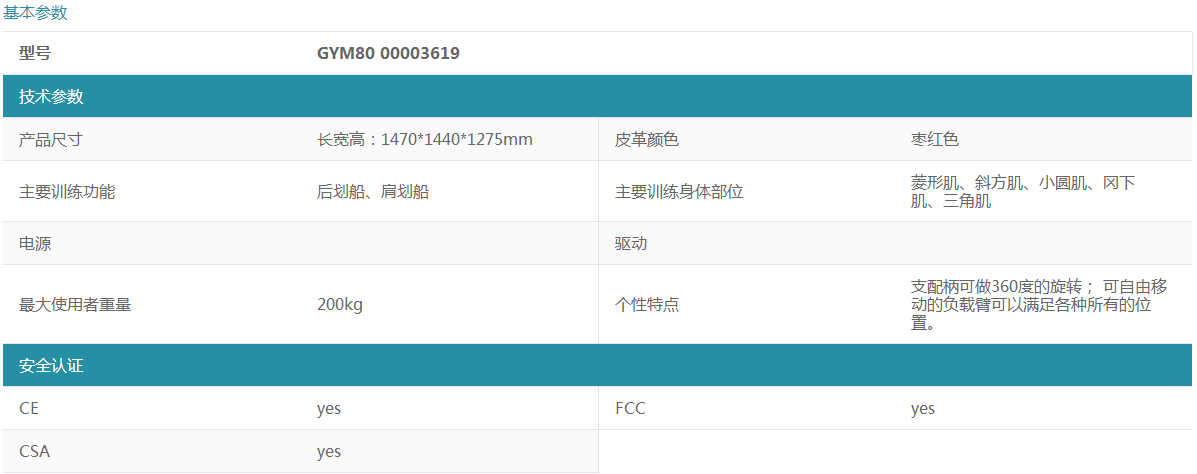
Task: Click the 技术参数 section header
Action: pyautogui.click(x=51, y=97)
